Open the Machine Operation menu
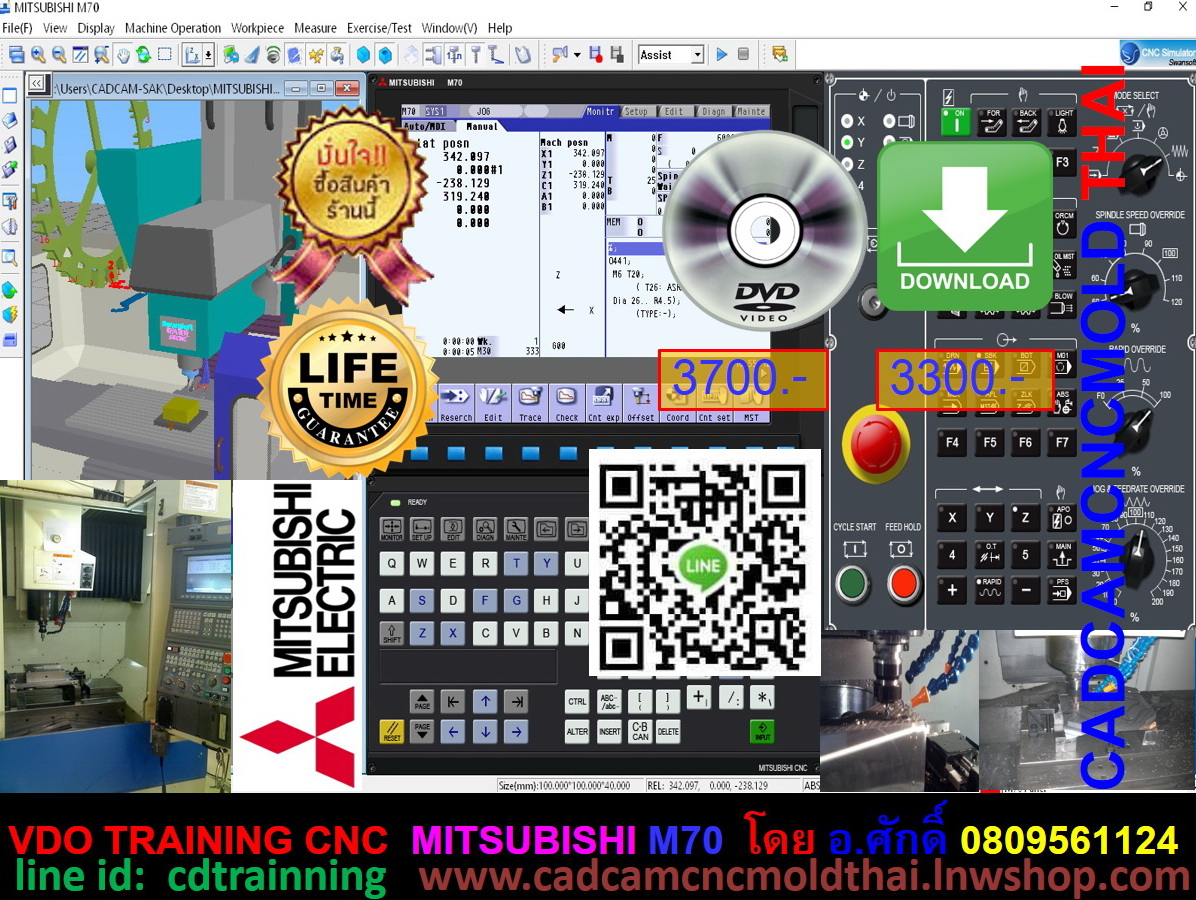Image resolution: width=1196 pixels, height=900 pixels. [x=173, y=28]
